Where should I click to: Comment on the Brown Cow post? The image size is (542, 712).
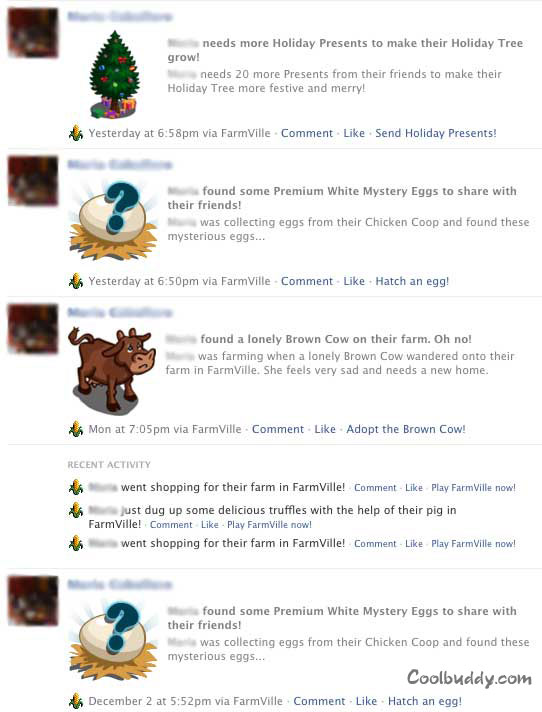(x=278, y=429)
